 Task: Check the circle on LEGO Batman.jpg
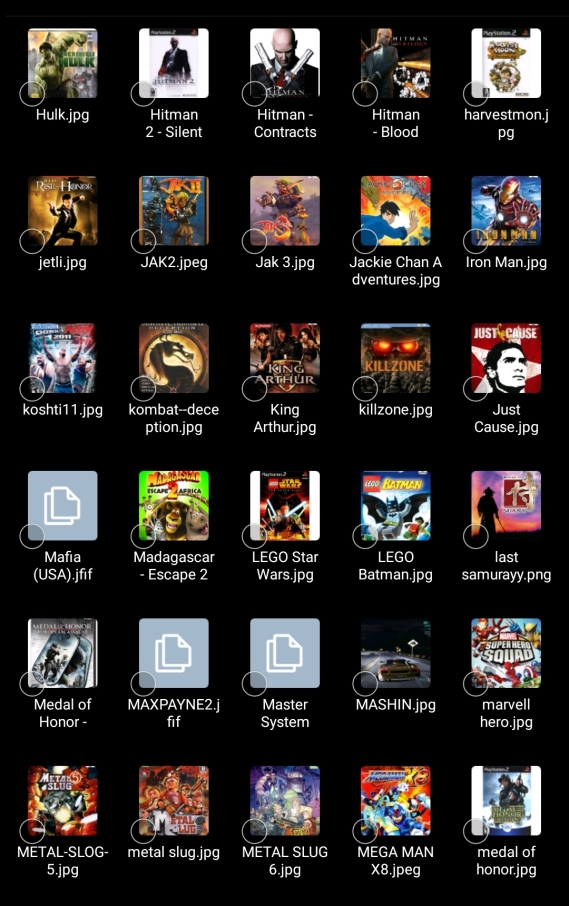tap(365, 536)
